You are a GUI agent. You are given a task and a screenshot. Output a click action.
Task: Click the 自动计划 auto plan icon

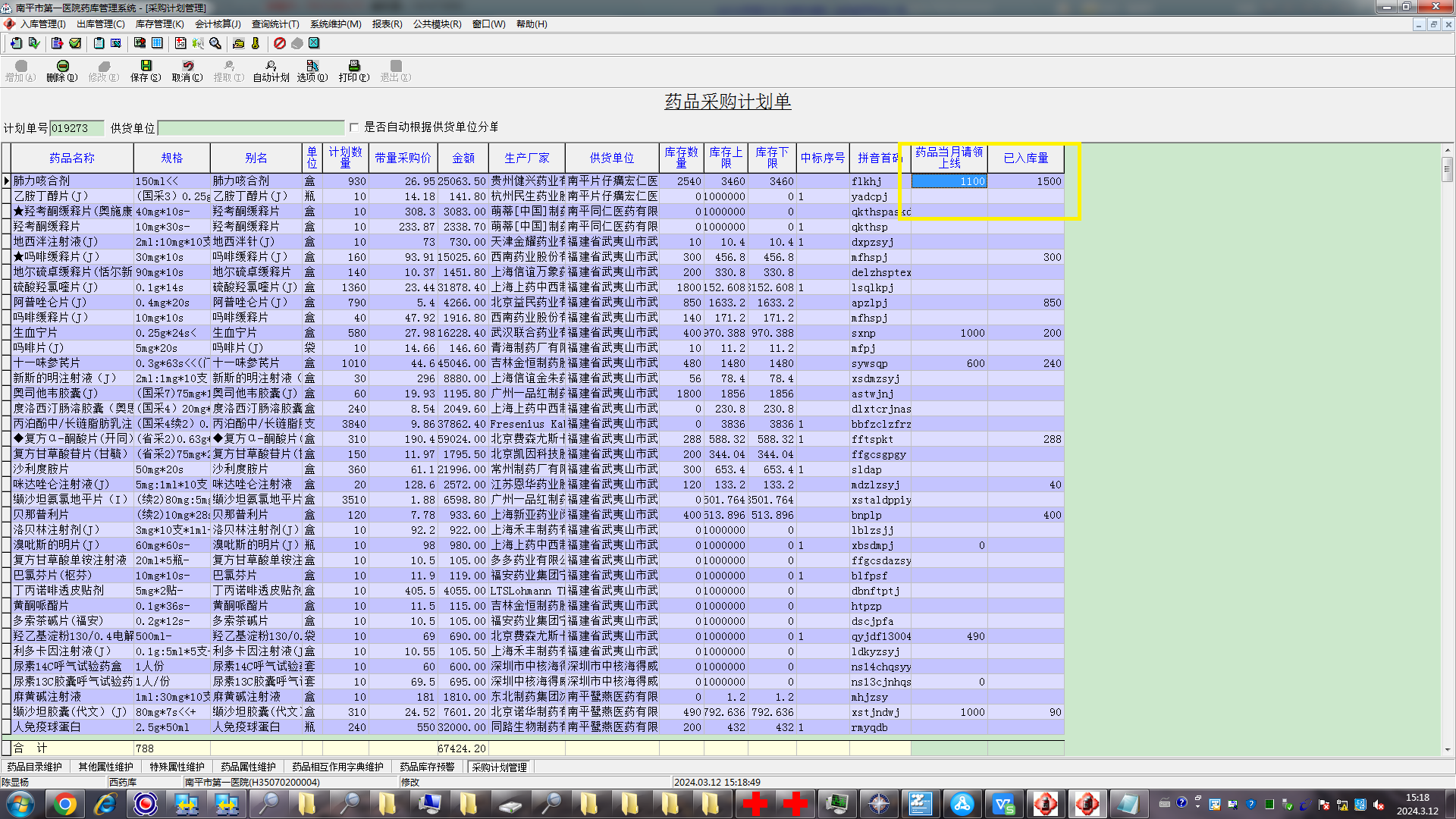[271, 67]
